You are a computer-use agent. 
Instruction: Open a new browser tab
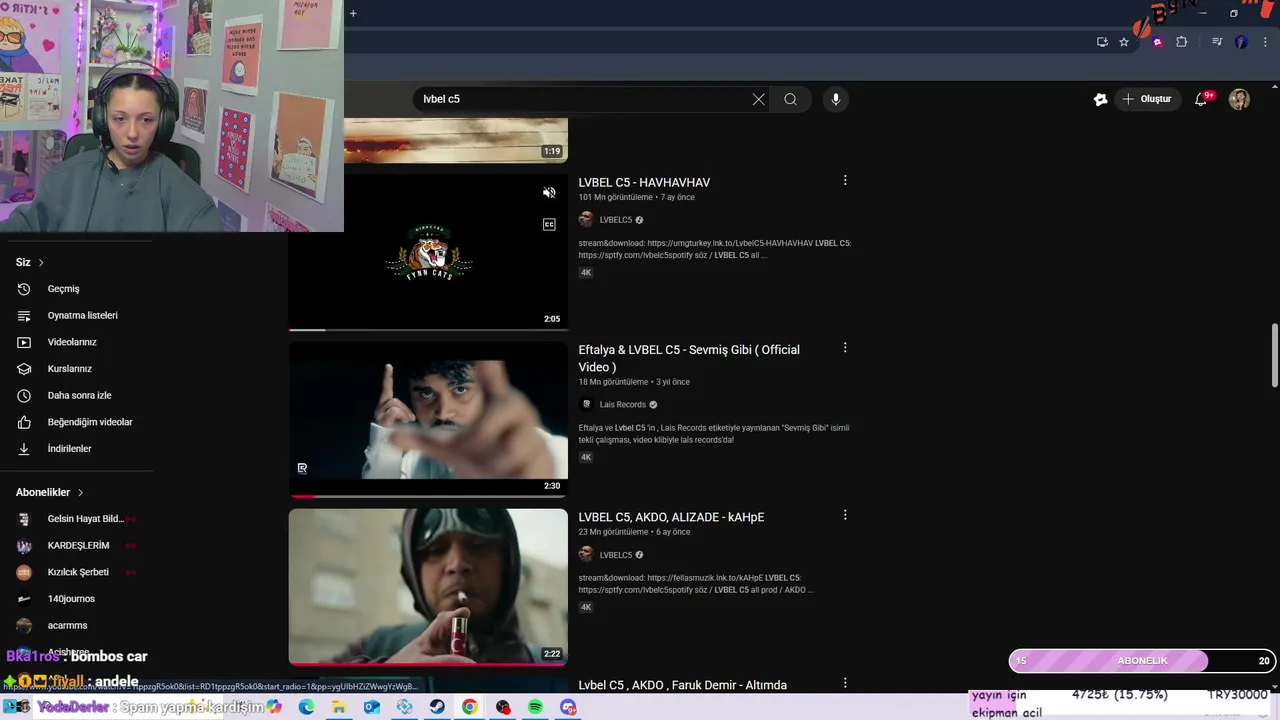[353, 13]
